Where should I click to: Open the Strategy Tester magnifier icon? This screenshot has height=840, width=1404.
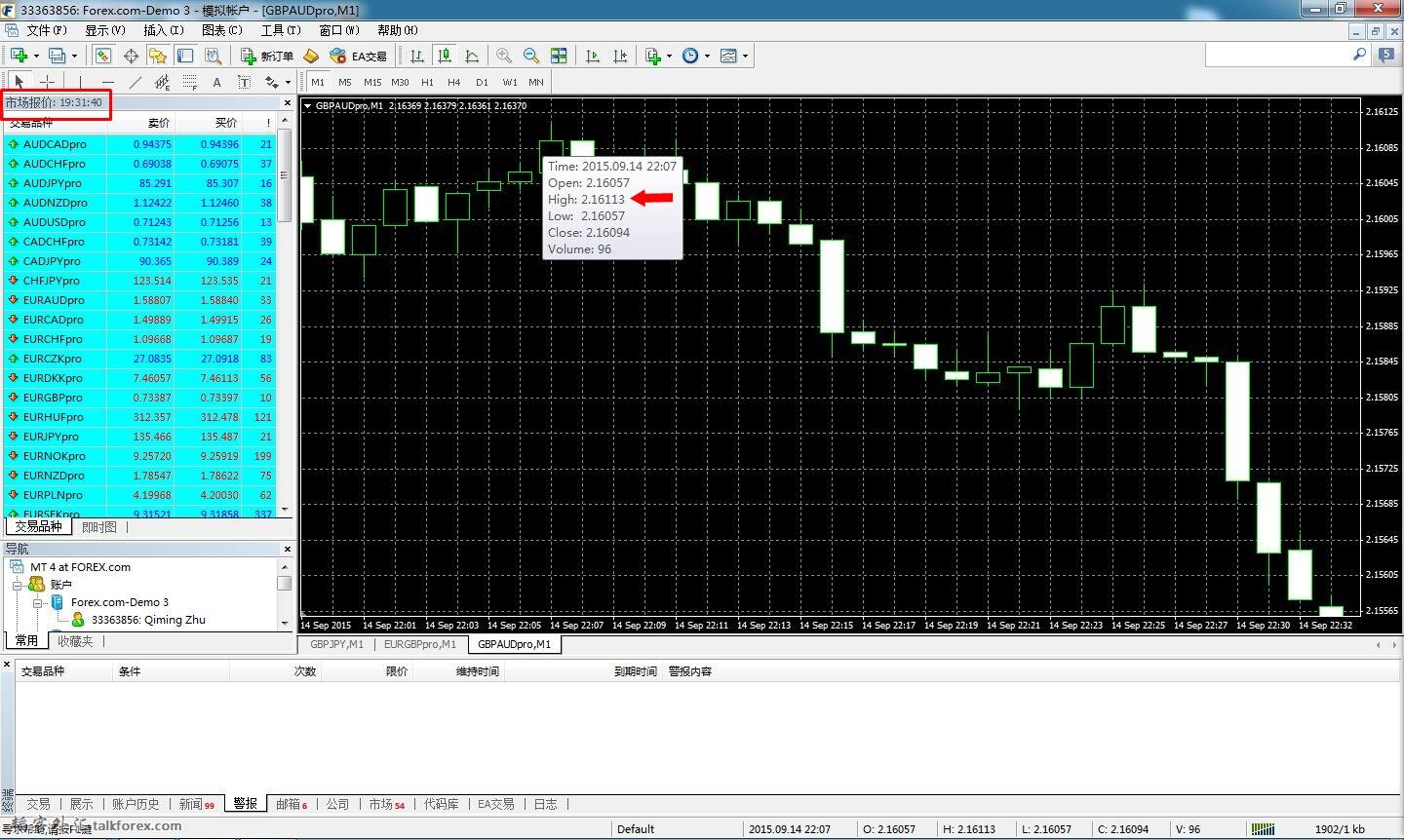(x=213, y=56)
